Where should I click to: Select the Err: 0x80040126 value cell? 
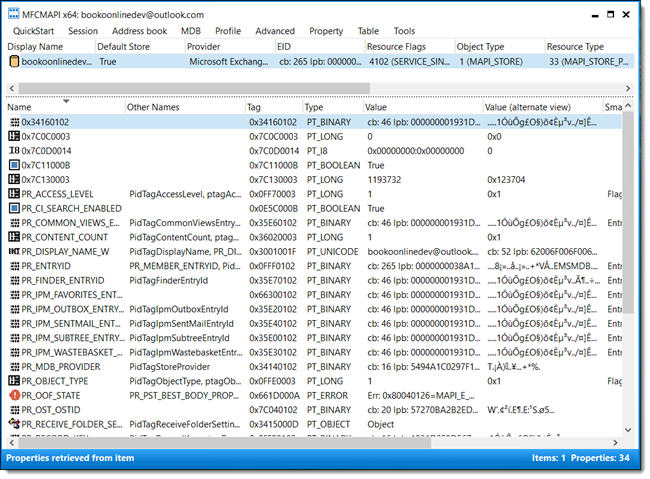(x=421, y=395)
